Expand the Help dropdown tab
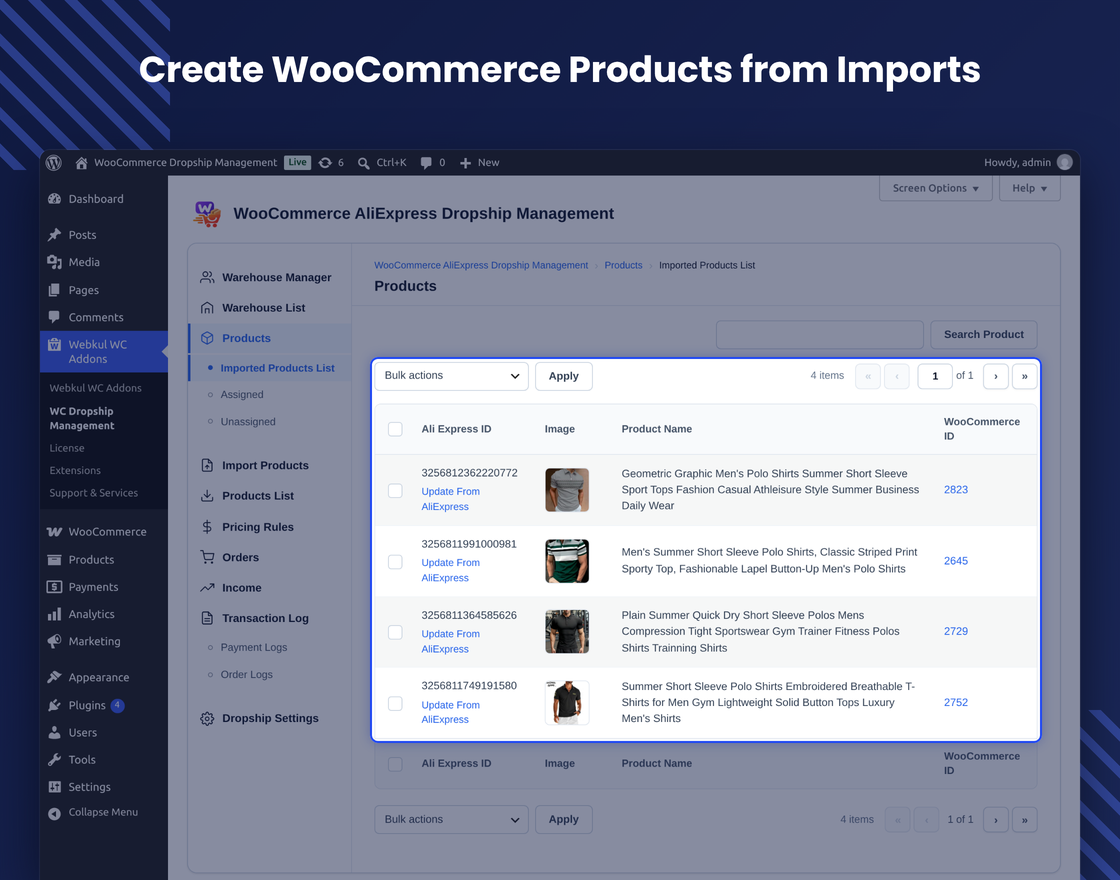Screen dimensions: 1120x880 (1029, 188)
